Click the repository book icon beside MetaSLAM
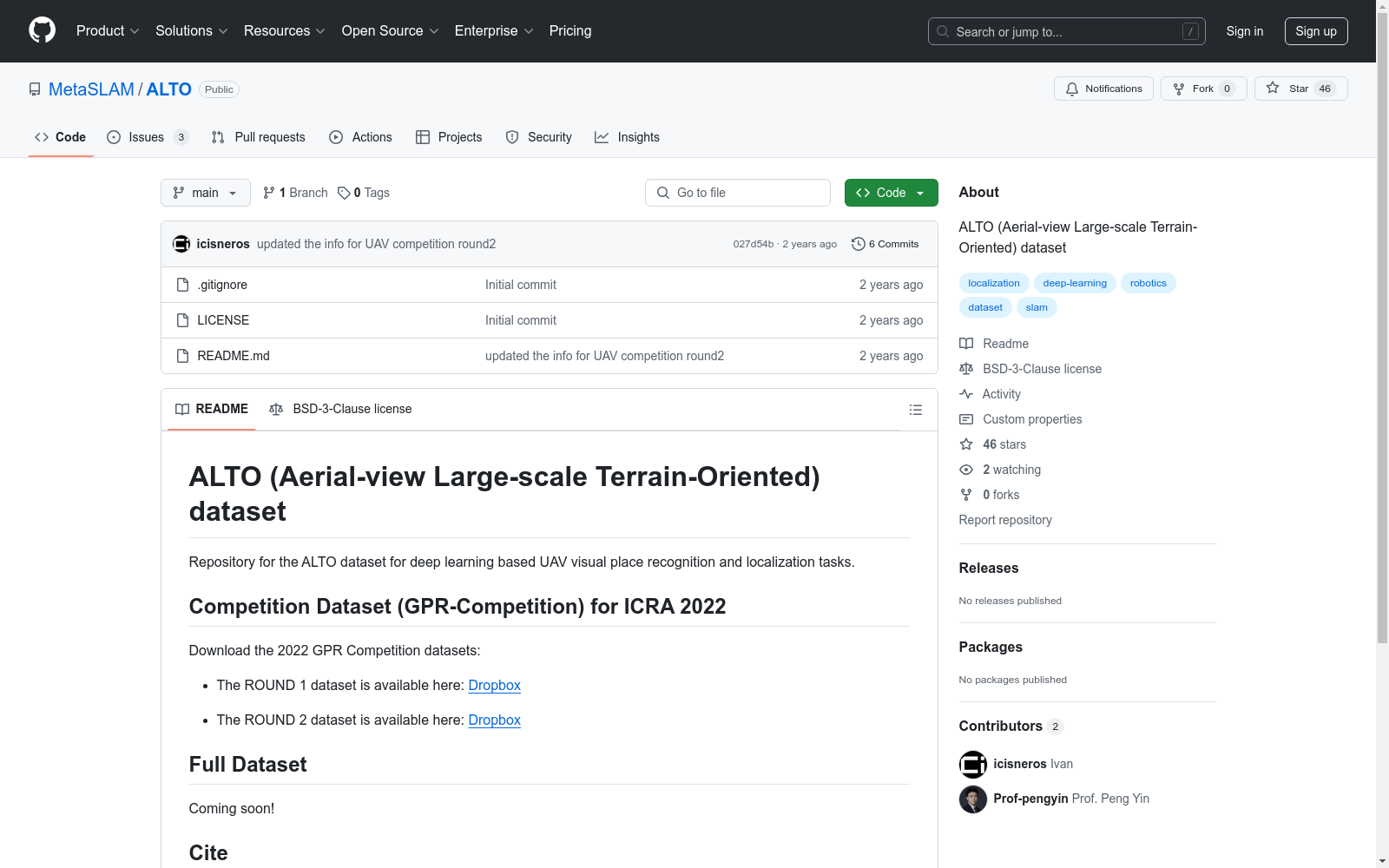 (35, 89)
